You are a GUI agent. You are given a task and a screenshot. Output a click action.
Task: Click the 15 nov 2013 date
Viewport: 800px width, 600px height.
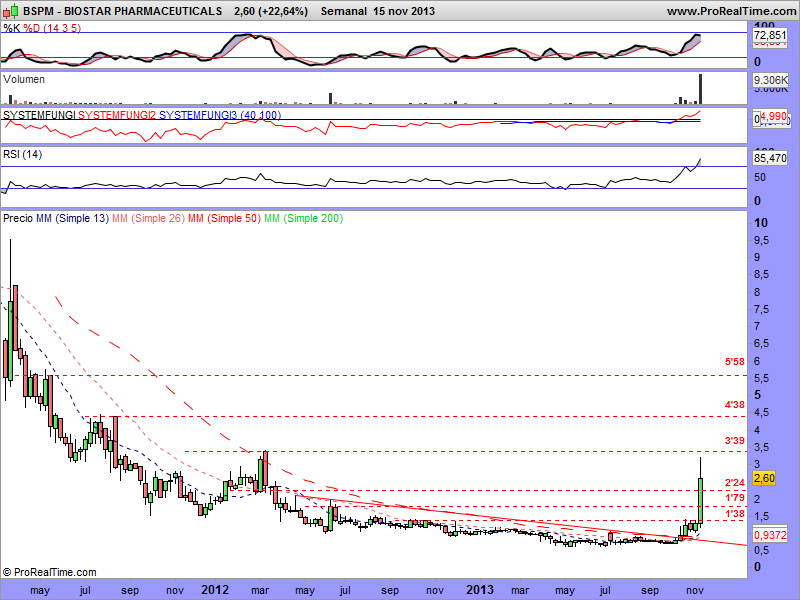coord(404,11)
